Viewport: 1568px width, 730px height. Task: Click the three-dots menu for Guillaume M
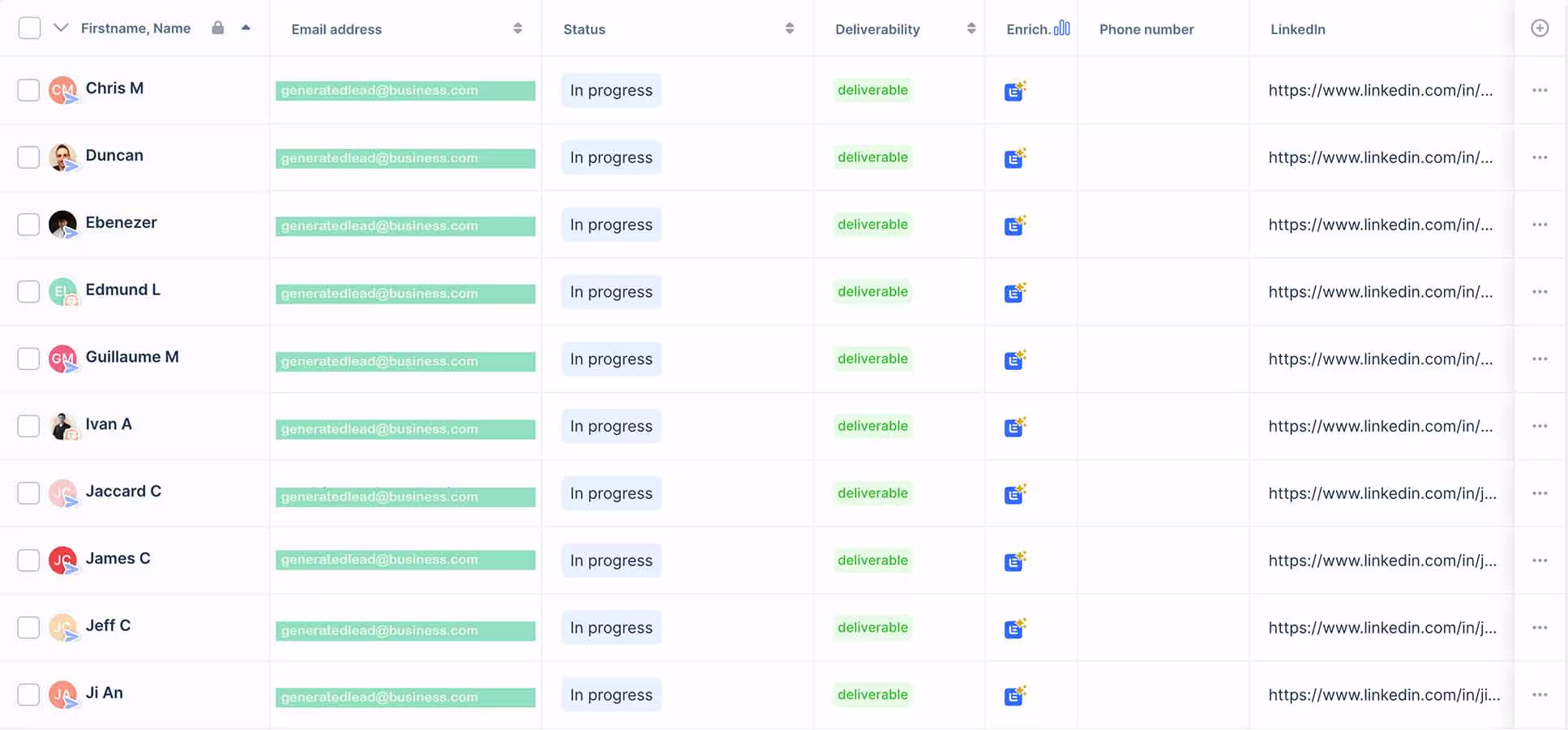(x=1539, y=359)
